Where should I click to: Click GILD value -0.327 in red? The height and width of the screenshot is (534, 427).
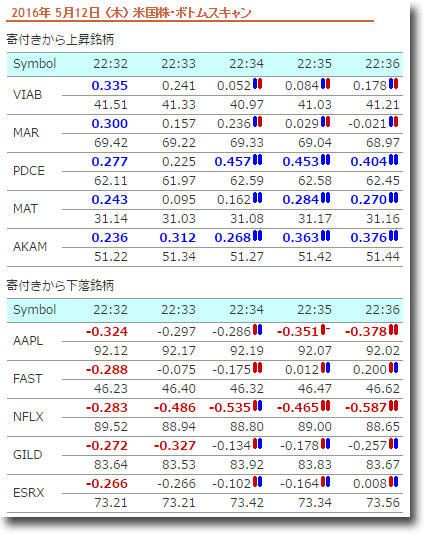tap(175, 445)
